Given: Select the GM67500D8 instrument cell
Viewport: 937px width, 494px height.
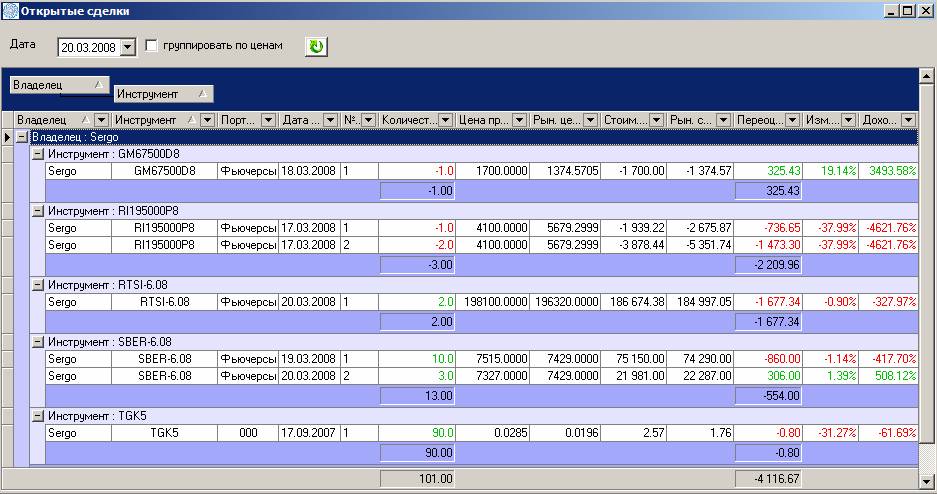Looking at the screenshot, I should click(164, 171).
